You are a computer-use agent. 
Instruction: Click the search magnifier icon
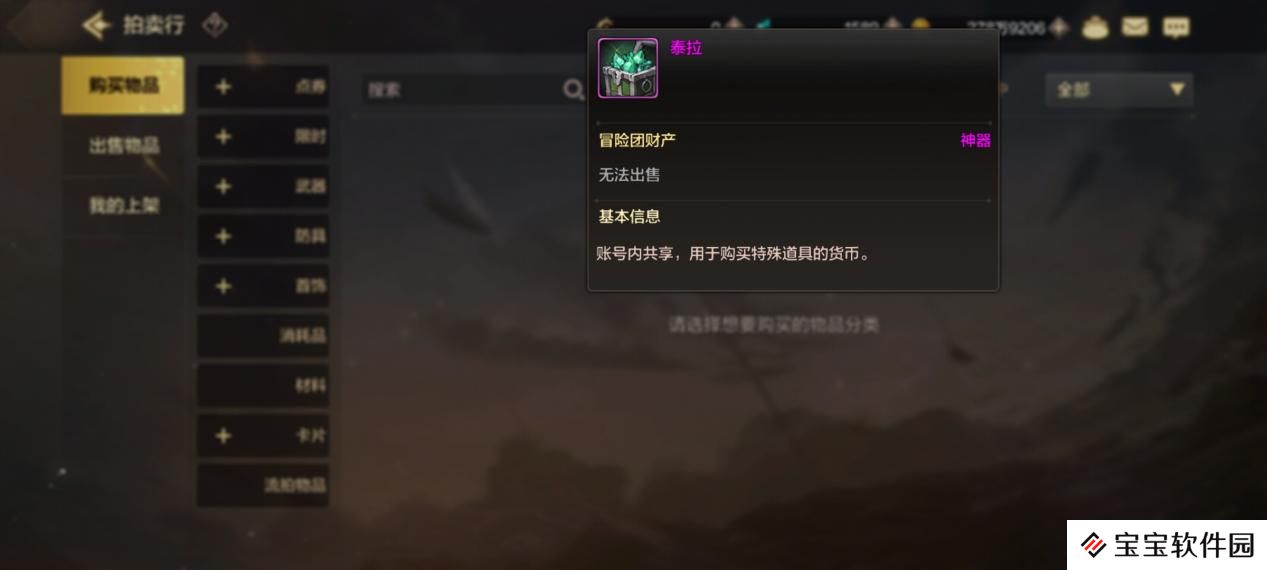573,90
